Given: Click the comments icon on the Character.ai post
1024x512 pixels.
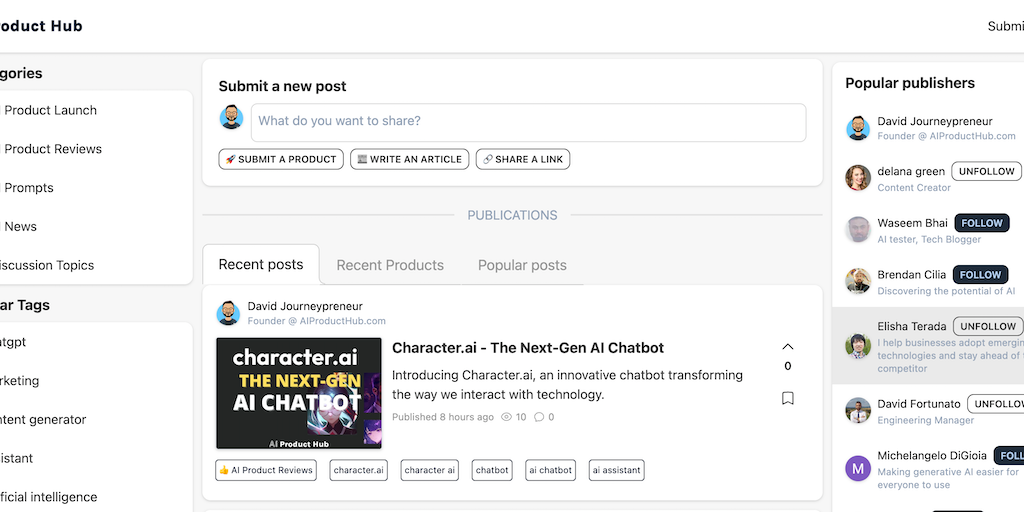Looking at the screenshot, I should click(540, 417).
